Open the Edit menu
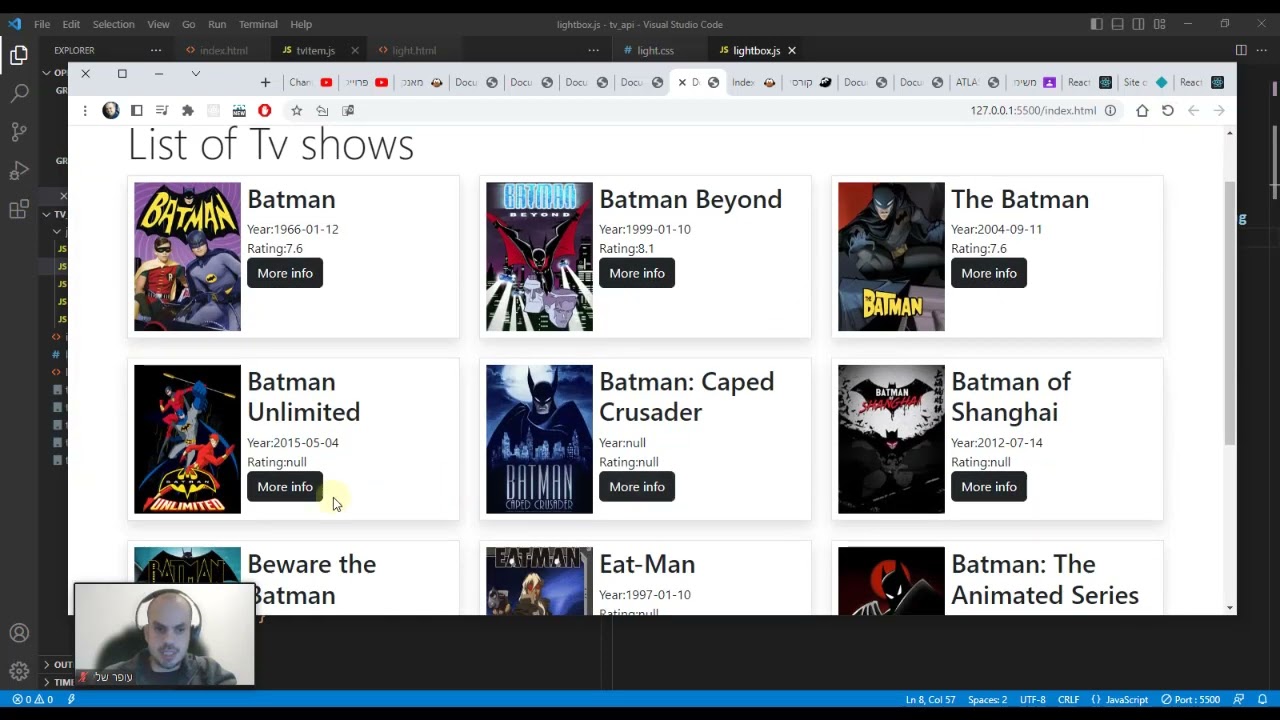Image resolution: width=1280 pixels, height=720 pixels. pyautogui.click(x=71, y=24)
